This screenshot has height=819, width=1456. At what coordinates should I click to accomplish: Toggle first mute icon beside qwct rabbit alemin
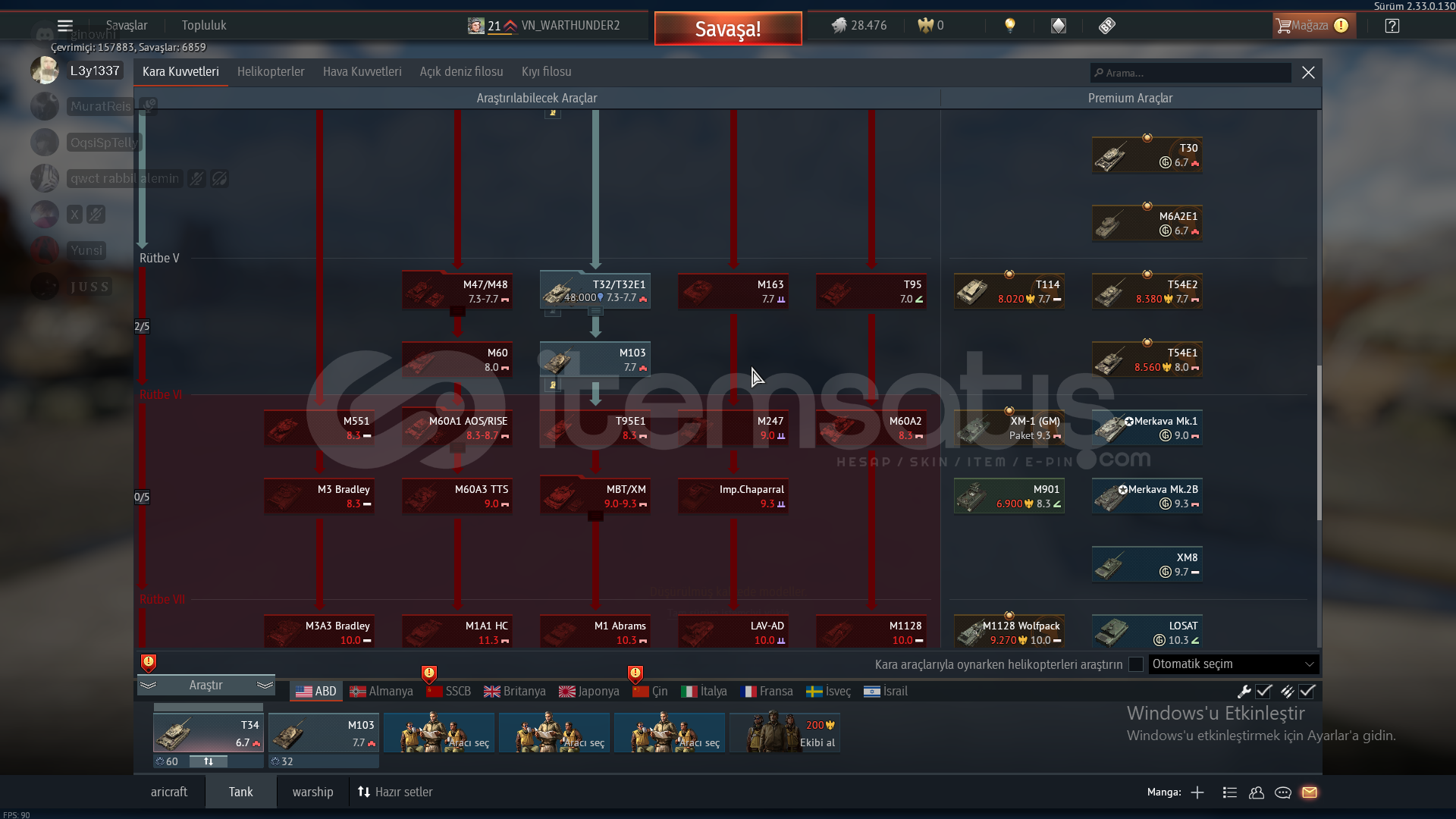[x=196, y=179]
